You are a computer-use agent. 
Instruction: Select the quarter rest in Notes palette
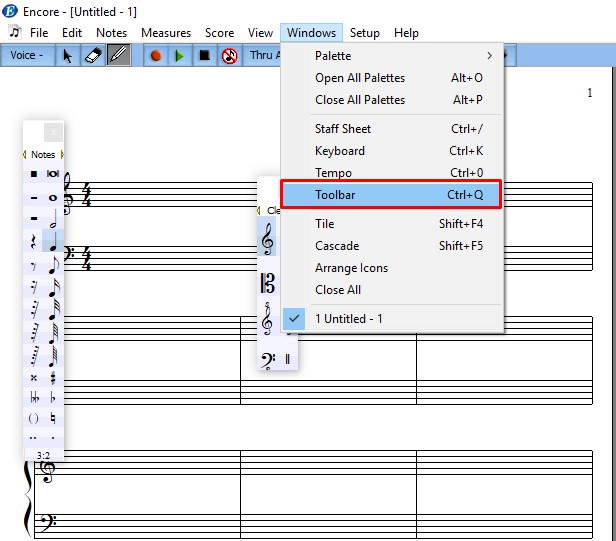[x=34, y=242]
